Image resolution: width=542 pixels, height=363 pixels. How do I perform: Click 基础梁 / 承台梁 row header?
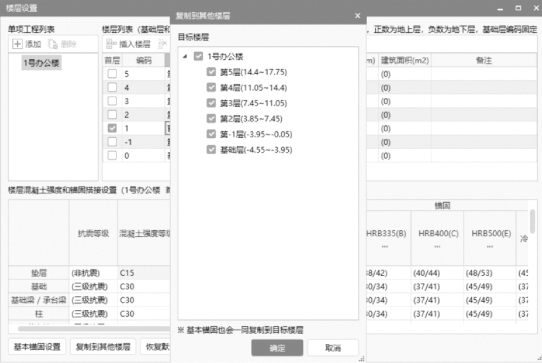pos(39,300)
